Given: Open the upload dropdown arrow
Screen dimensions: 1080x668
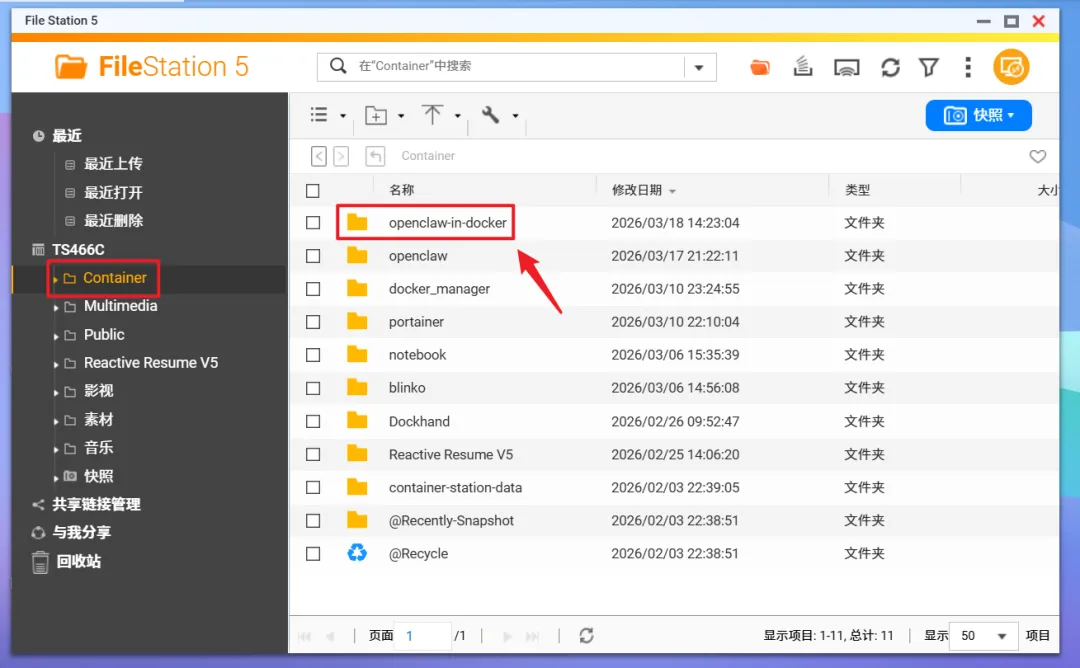Looking at the screenshot, I should coord(457,116).
